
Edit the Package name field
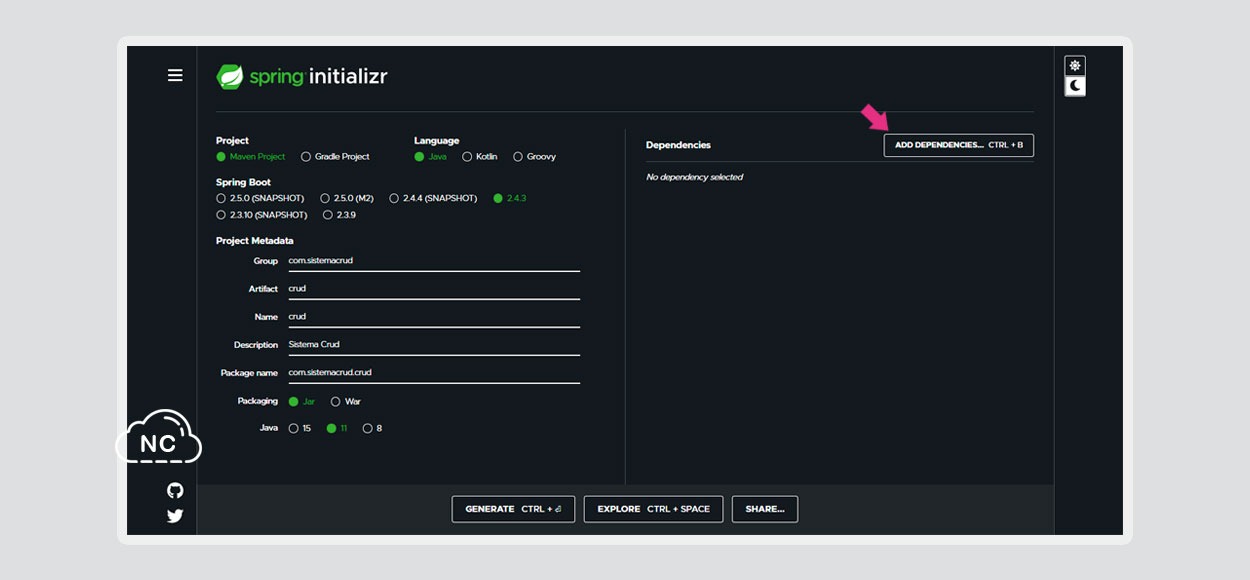433,372
